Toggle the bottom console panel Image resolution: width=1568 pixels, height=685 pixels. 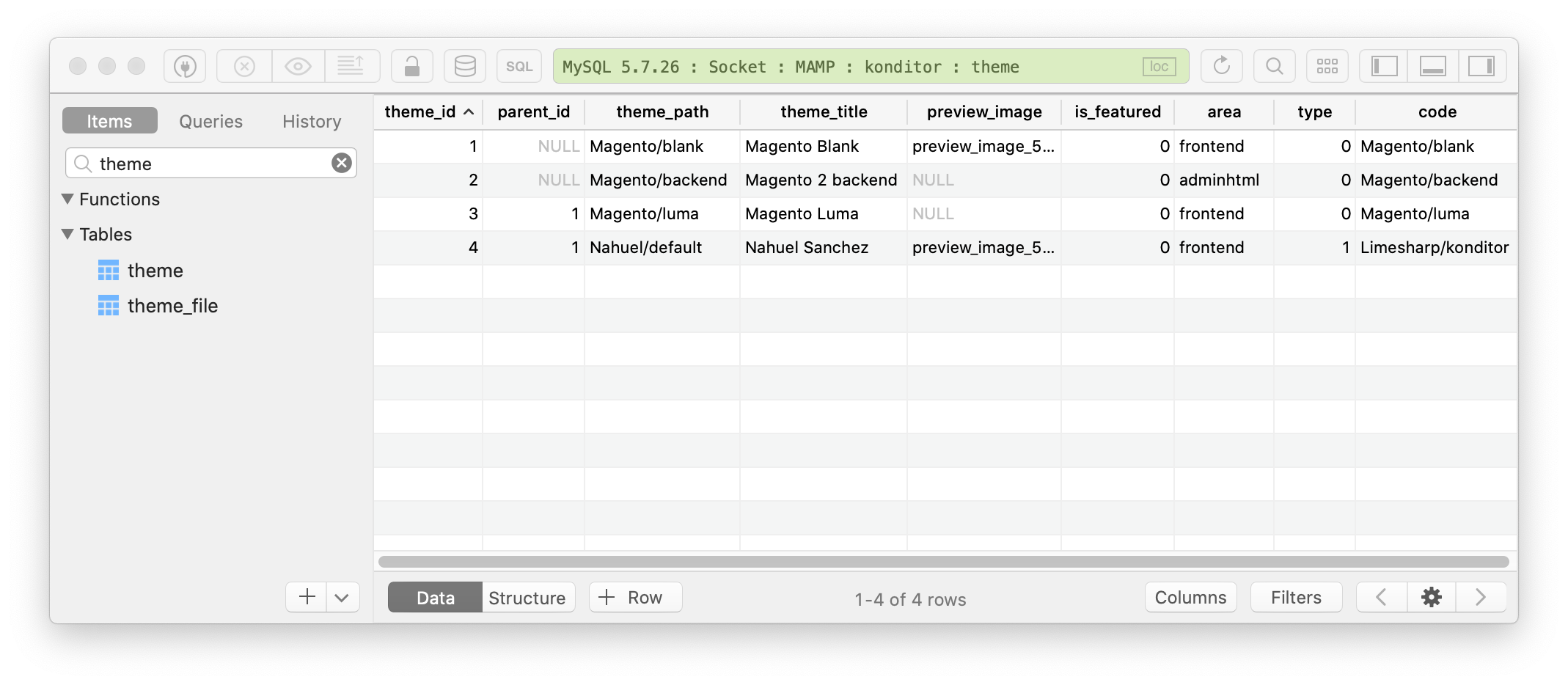point(1433,67)
